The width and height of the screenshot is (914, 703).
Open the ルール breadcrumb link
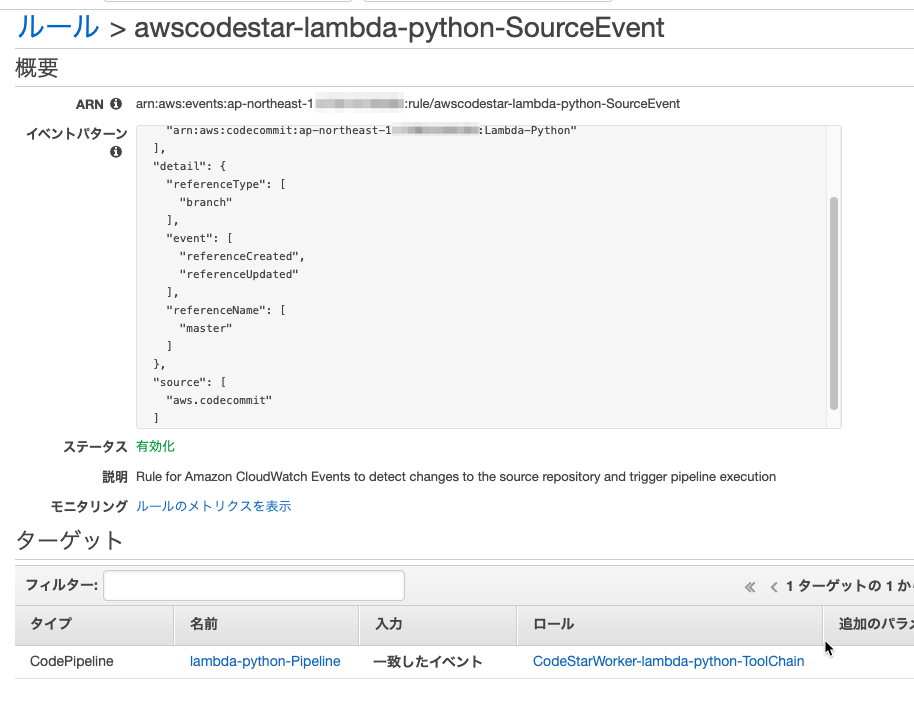(58, 27)
